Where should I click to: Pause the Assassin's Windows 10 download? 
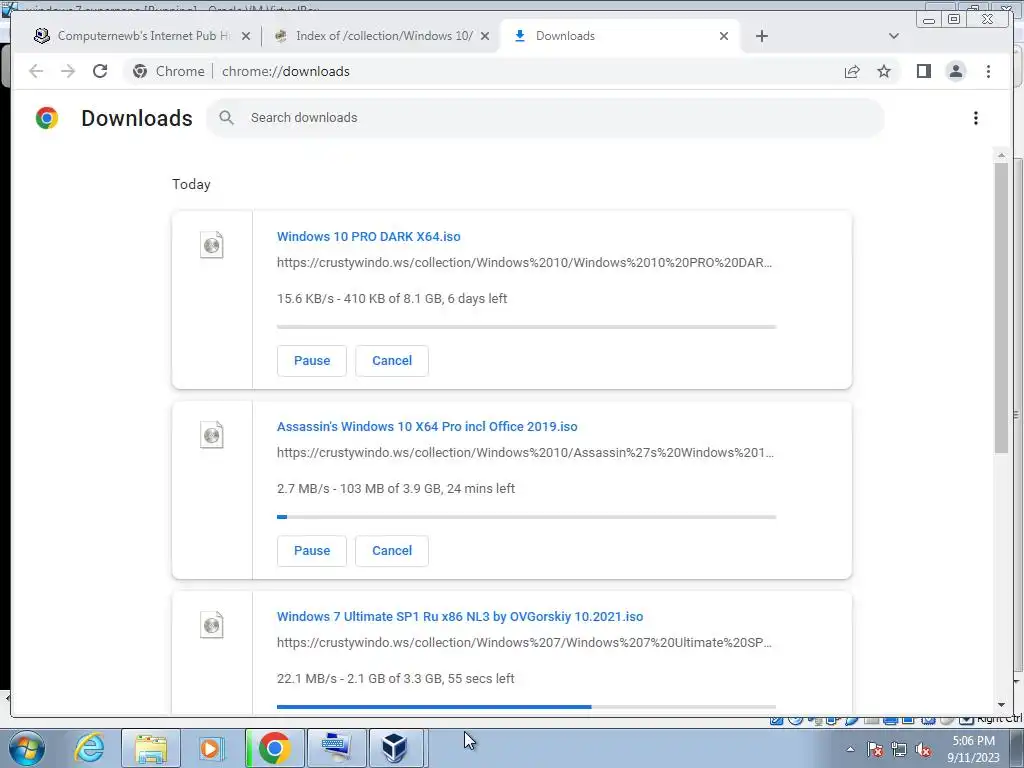(312, 551)
